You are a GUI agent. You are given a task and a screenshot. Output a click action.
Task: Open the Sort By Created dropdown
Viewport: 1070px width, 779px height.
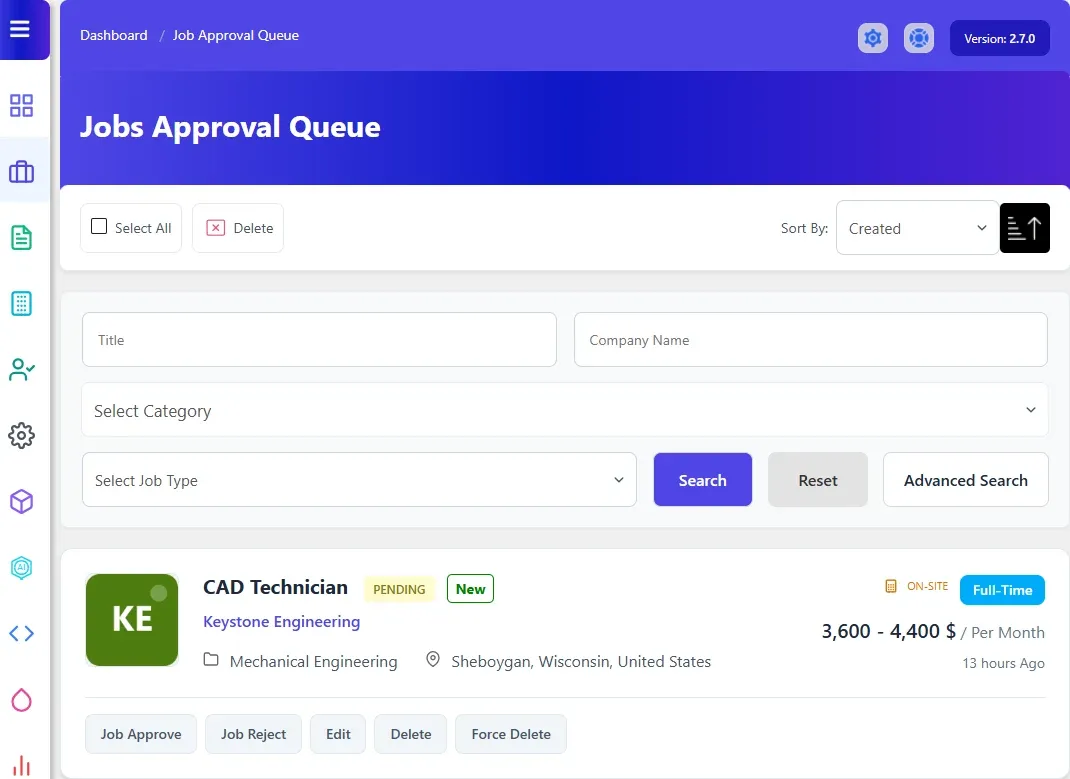coord(918,228)
